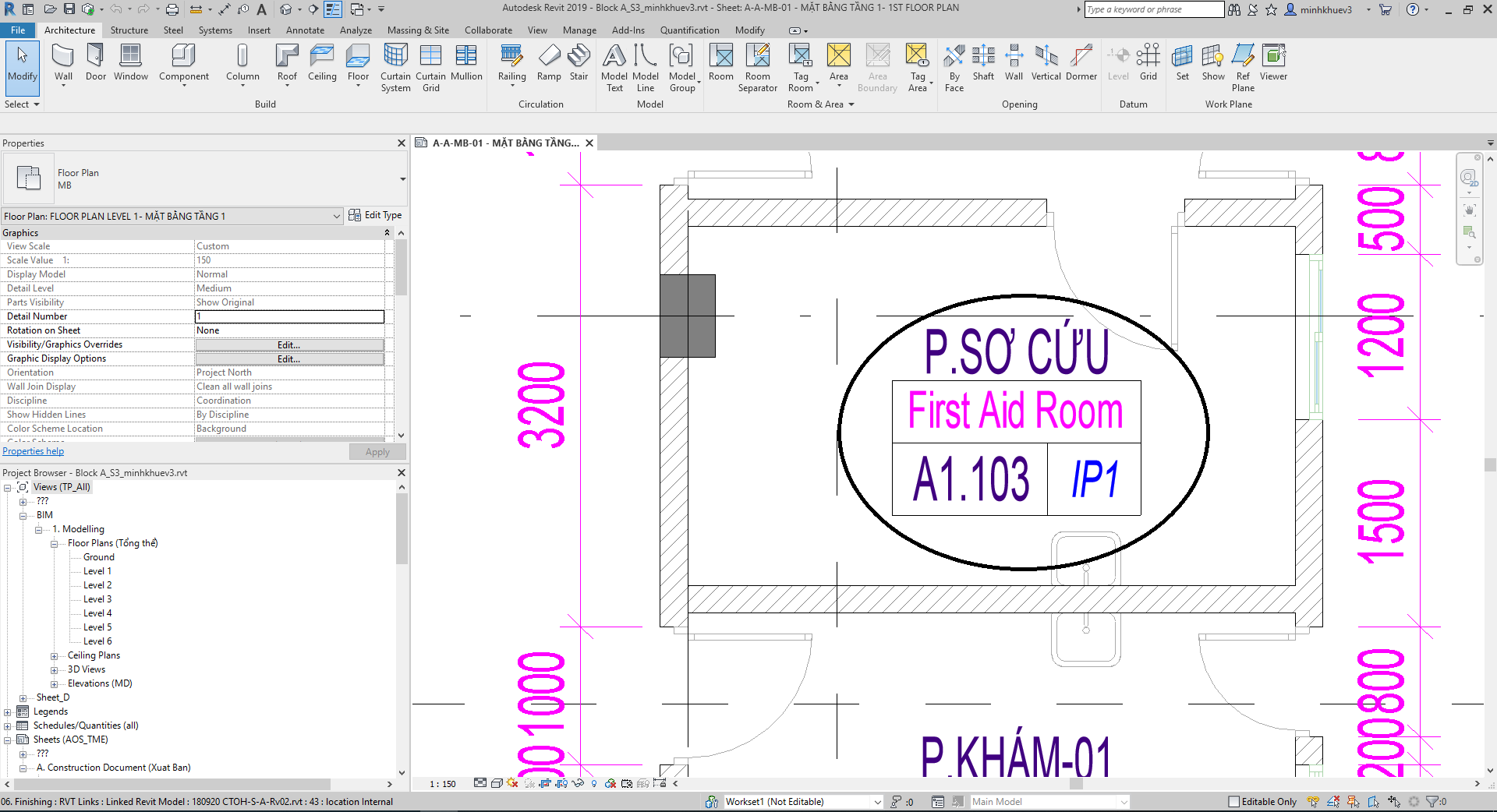Open the Properties help link

[x=33, y=451]
